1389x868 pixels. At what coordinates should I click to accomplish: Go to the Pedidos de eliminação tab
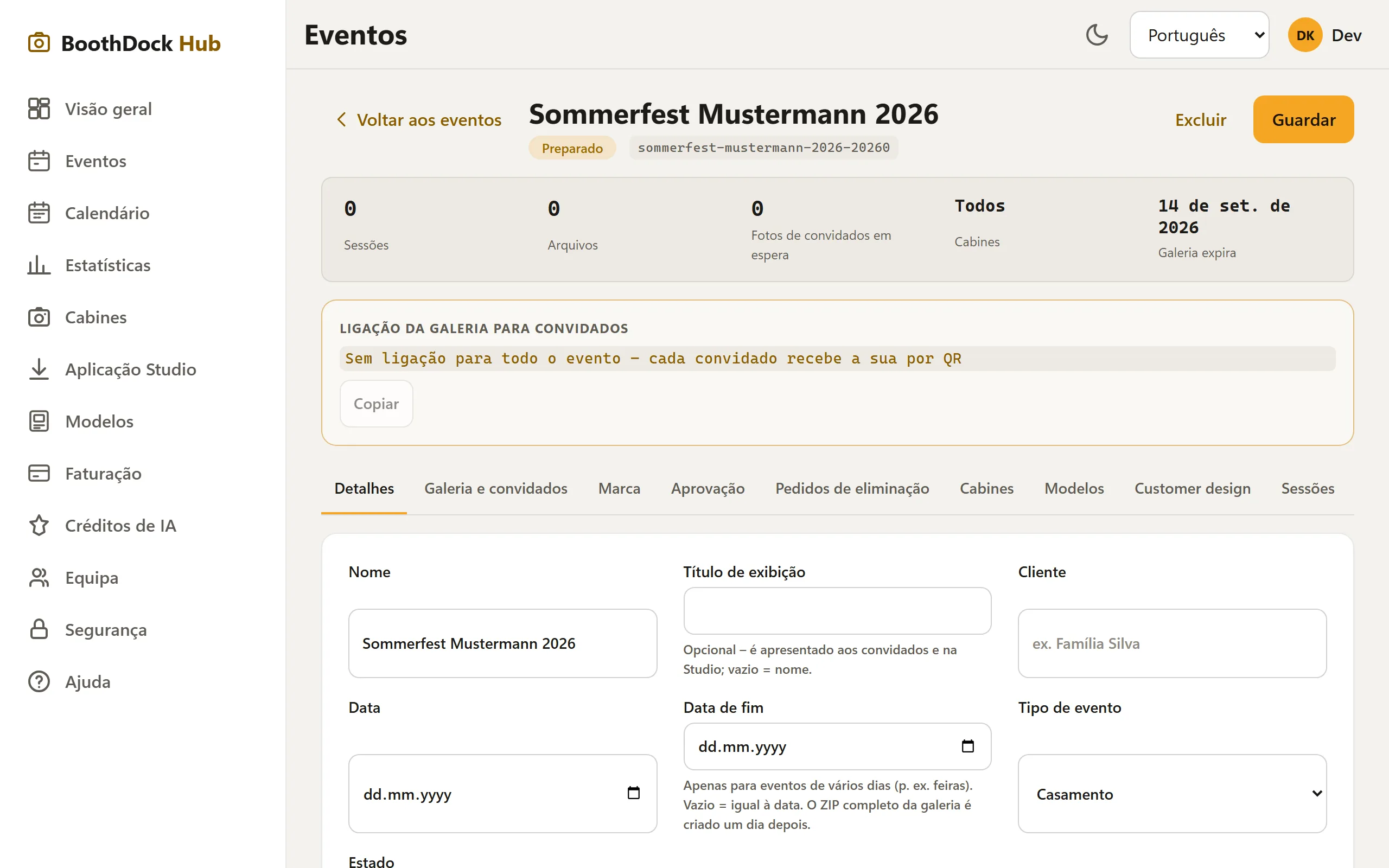pyautogui.click(x=852, y=489)
